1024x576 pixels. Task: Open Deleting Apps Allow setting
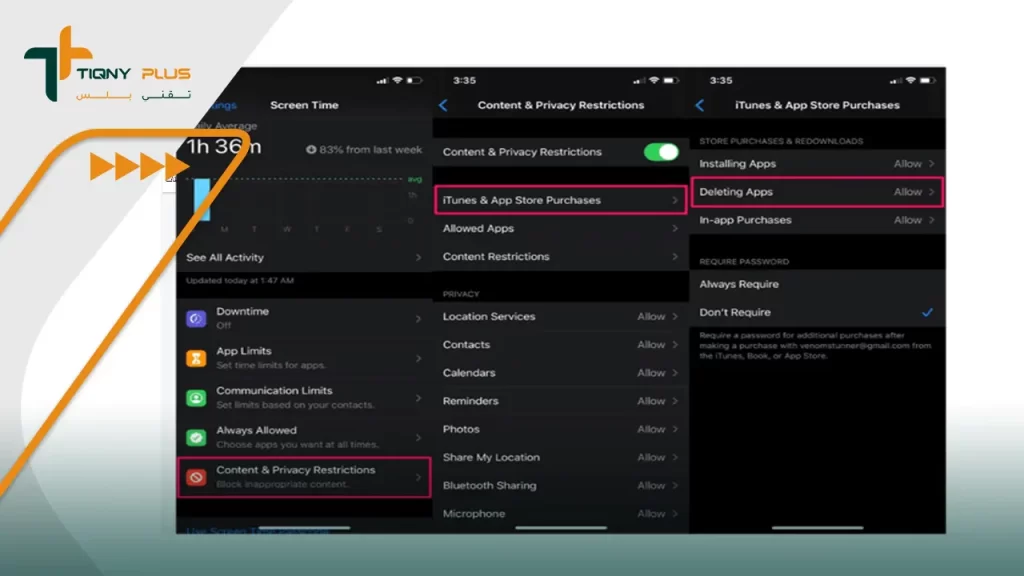[817, 192]
